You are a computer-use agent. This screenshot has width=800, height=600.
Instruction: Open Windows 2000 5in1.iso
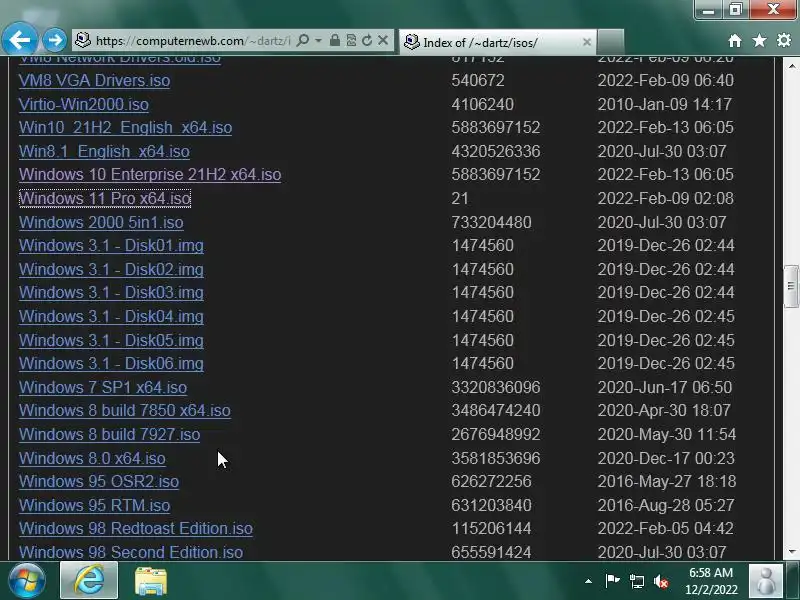[x=101, y=222]
